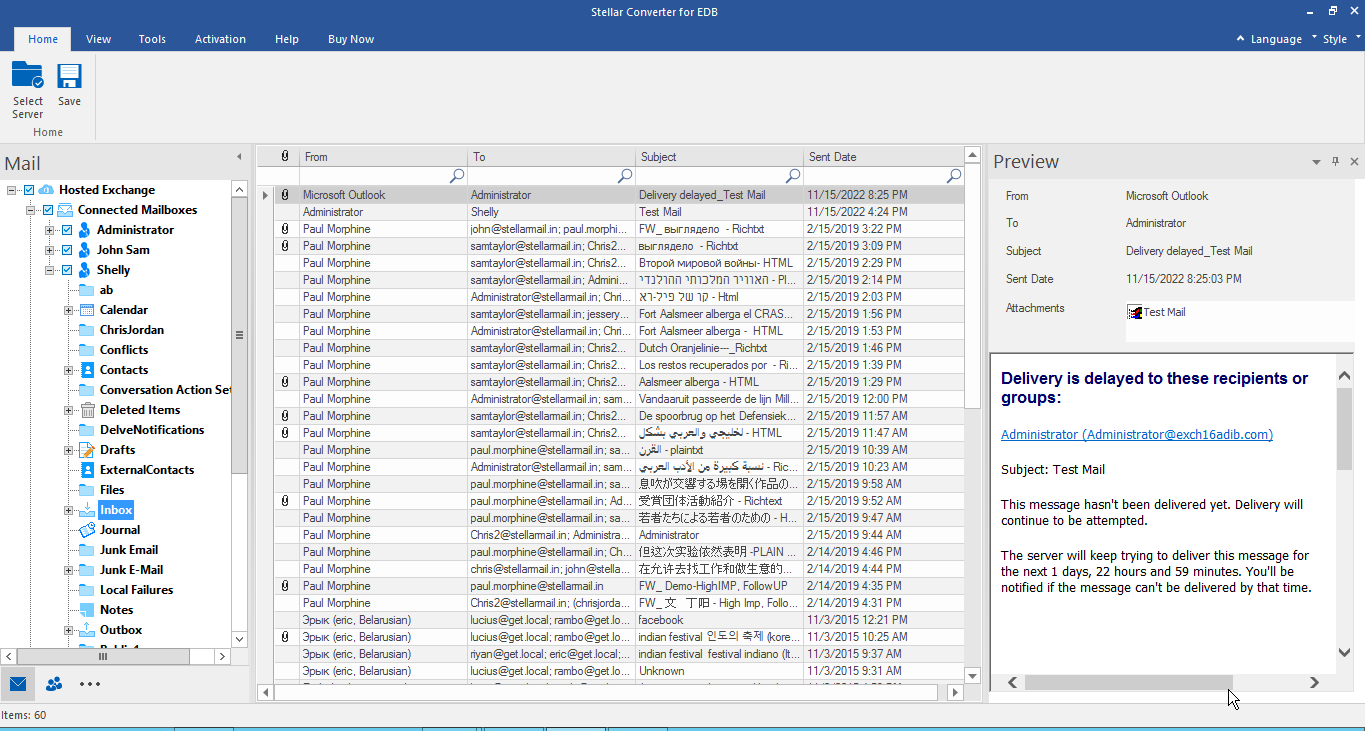The width and height of the screenshot is (1365, 731).
Task: Expand the Deleted Items folder node
Action: point(69,410)
